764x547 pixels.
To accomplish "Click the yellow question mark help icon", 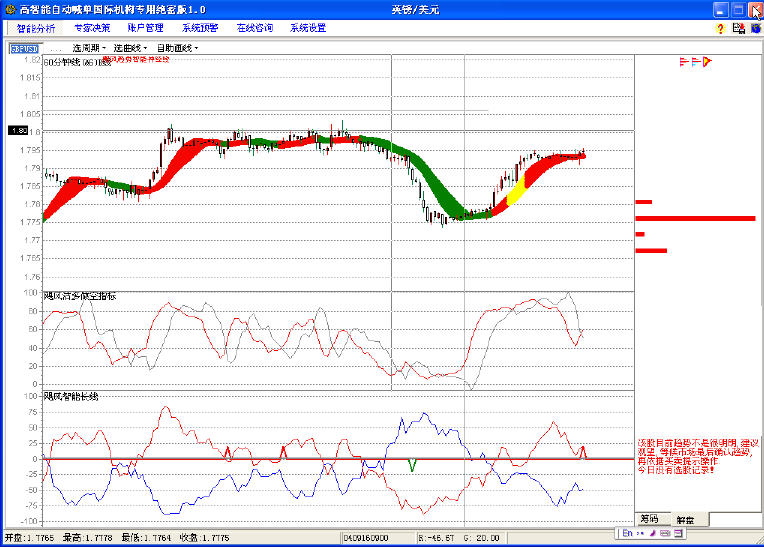I will (x=720, y=28).
